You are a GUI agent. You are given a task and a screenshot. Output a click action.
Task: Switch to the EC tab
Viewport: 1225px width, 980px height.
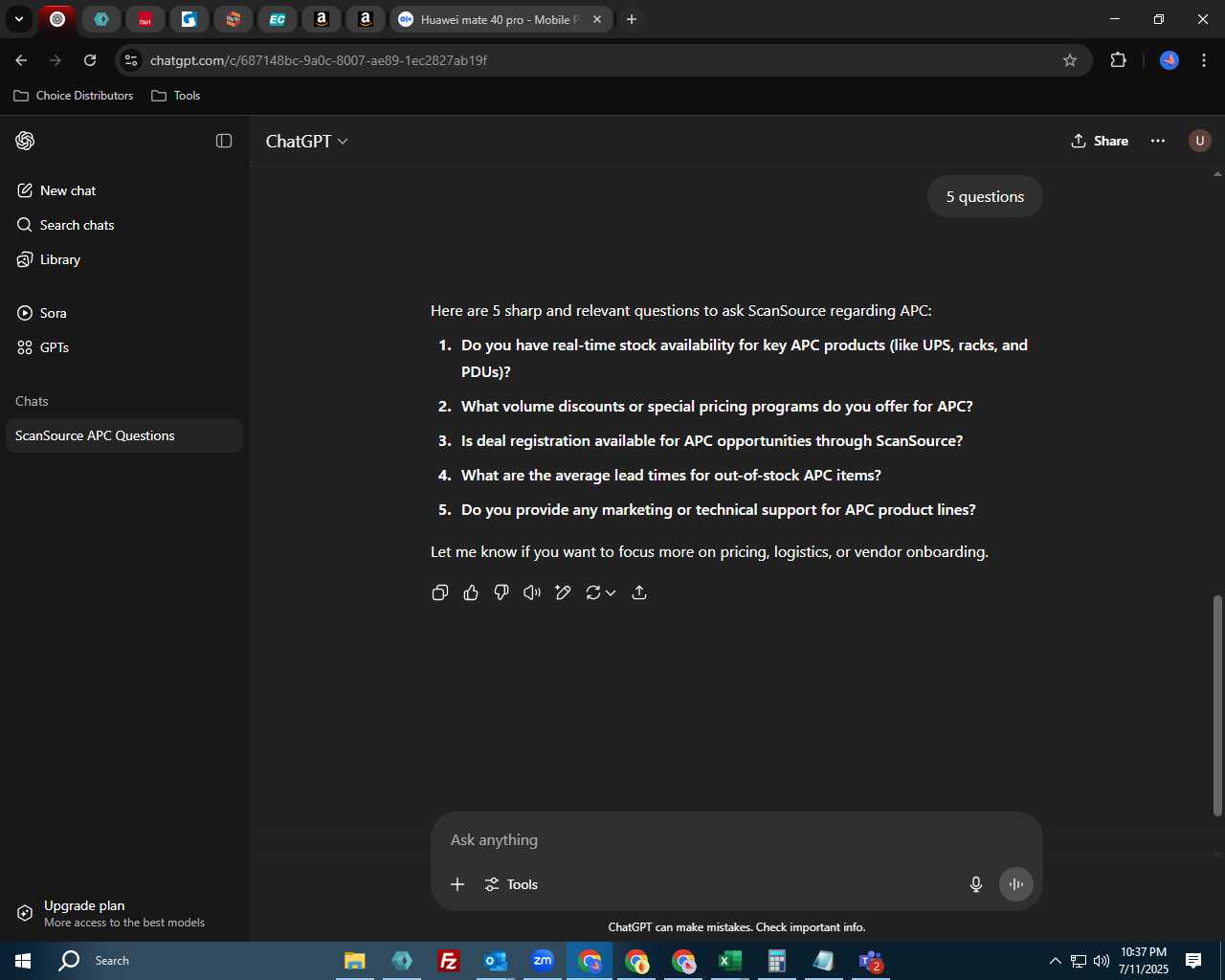click(x=278, y=19)
